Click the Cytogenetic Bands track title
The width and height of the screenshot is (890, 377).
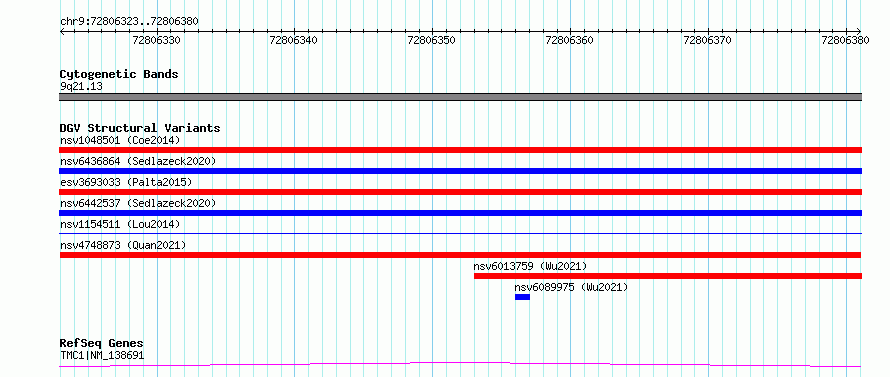[119, 74]
